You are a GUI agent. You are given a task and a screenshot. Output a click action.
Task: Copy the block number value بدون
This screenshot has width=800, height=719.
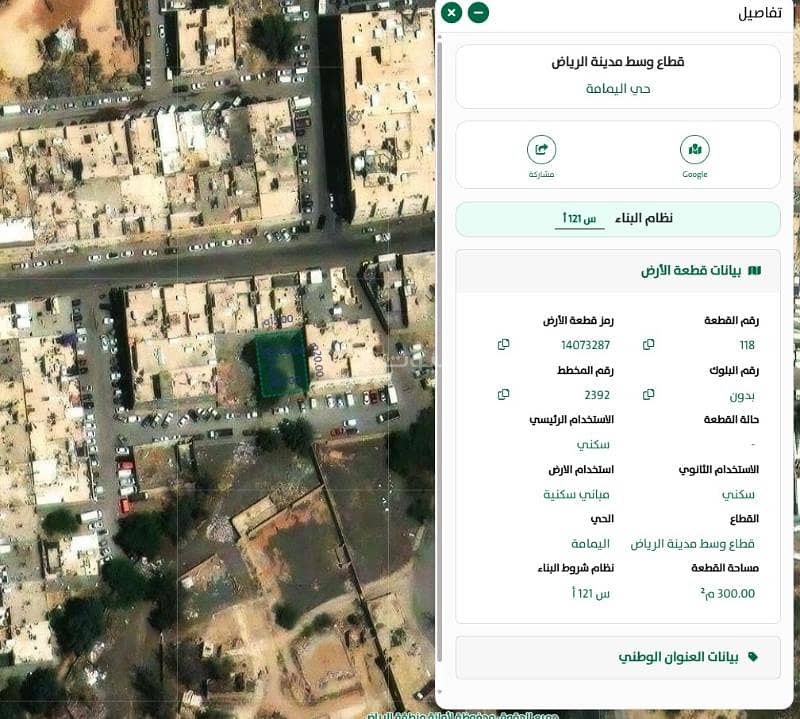649,395
